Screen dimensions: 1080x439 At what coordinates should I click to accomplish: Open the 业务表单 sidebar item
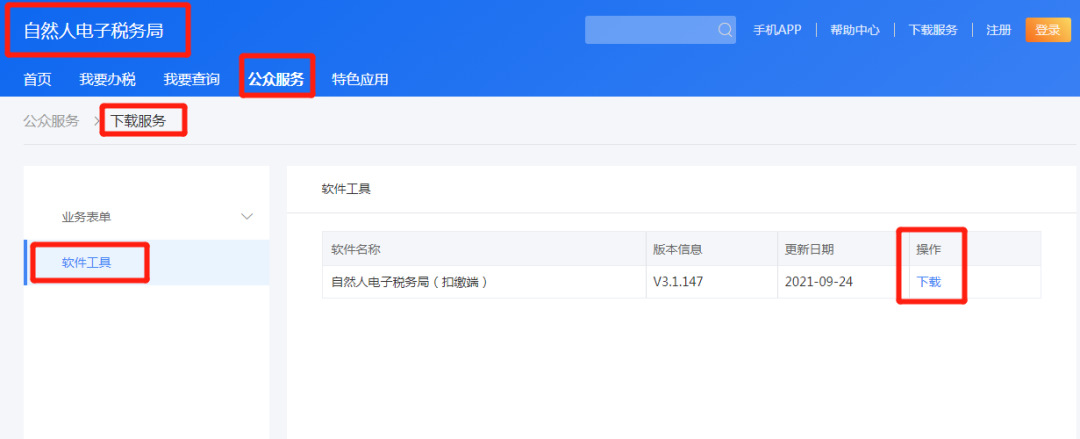tap(146, 217)
